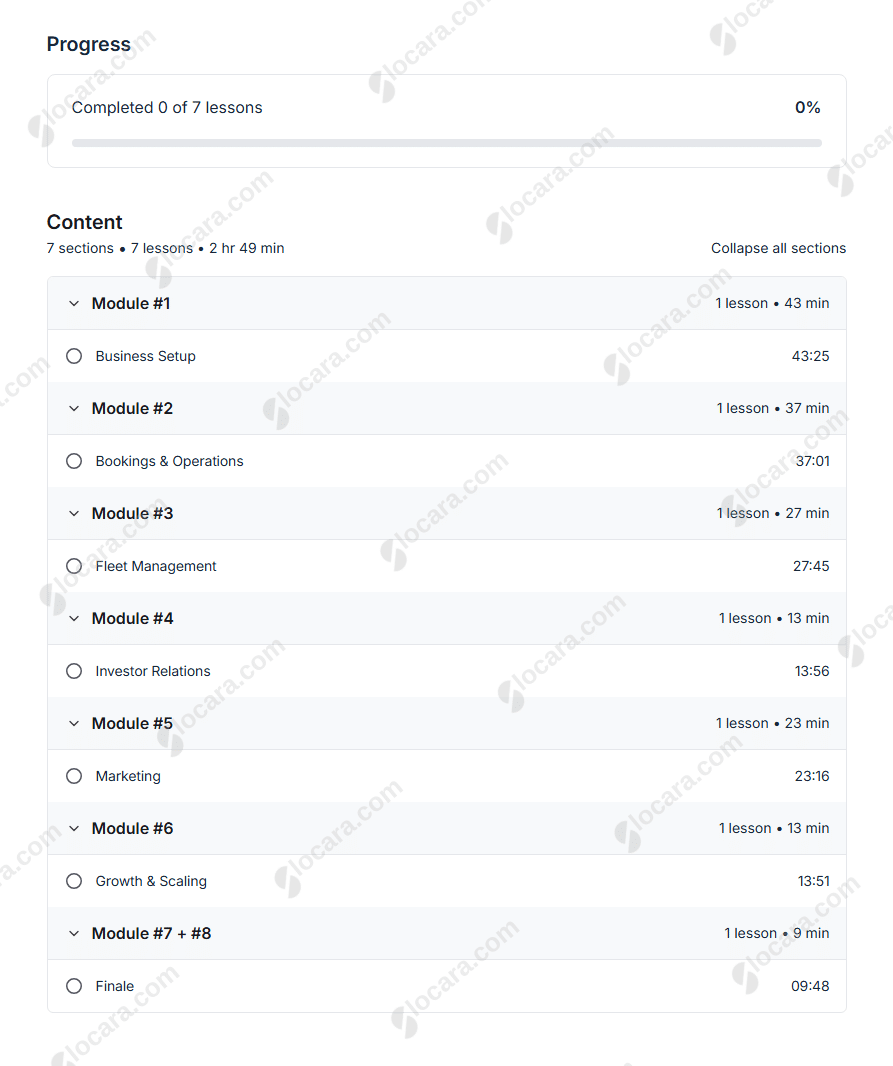This screenshot has height=1066, width=893.
Task: Mark Investor Relations as complete
Action: coord(74,670)
